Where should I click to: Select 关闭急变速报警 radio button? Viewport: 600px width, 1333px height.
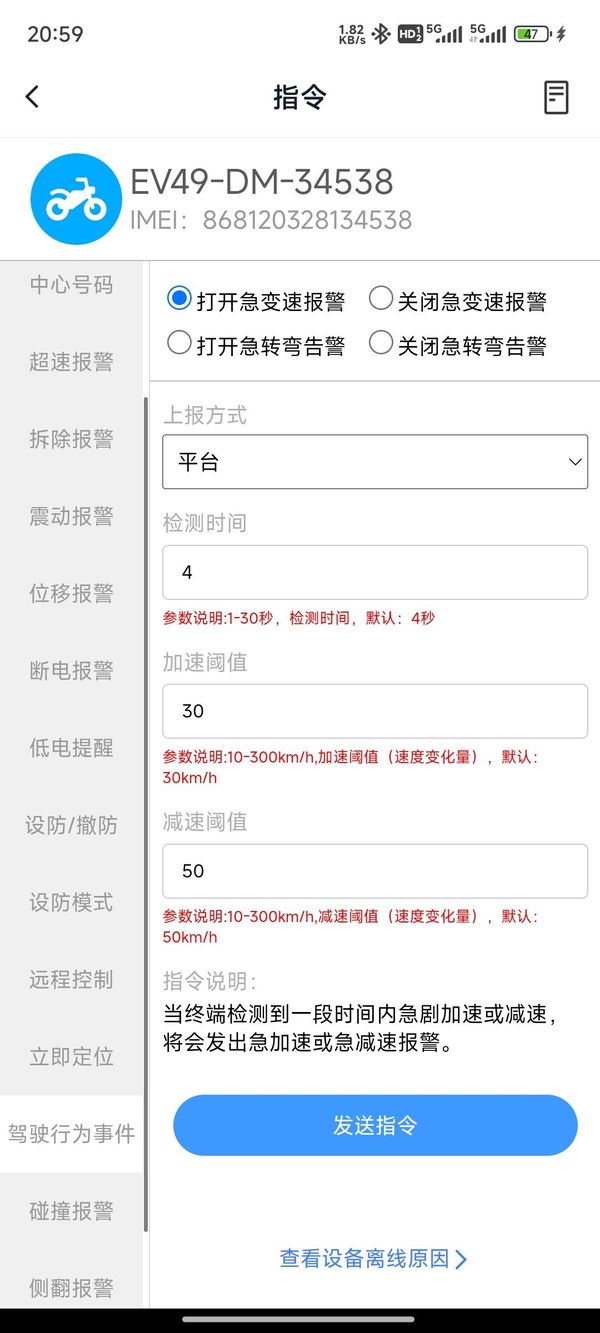coord(381,299)
